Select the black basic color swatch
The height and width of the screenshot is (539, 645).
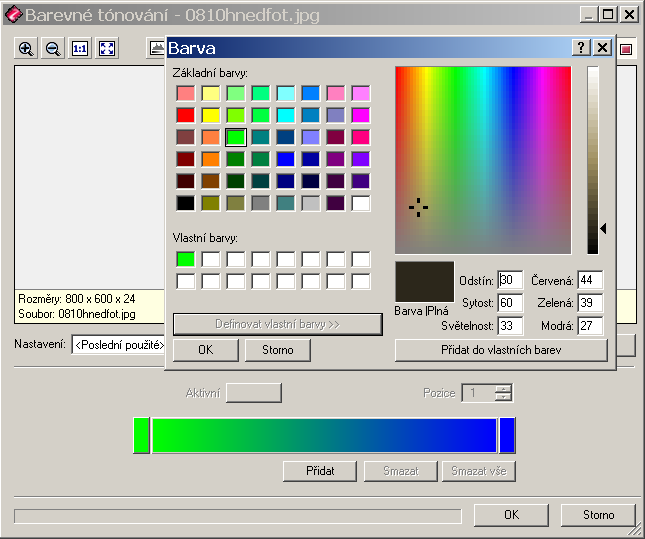click(x=186, y=203)
